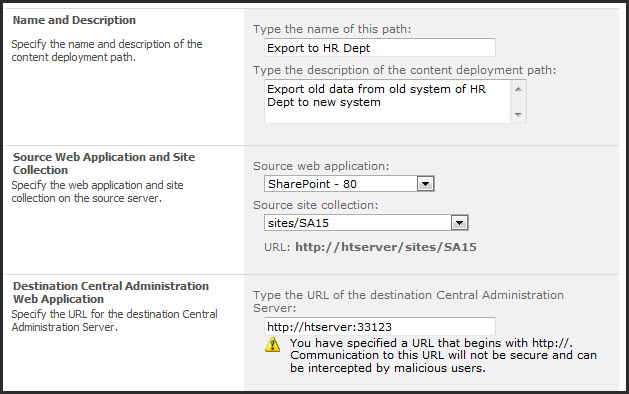Open the Source site collection dropdown
629x394 pixels.
pyautogui.click(x=459, y=223)
